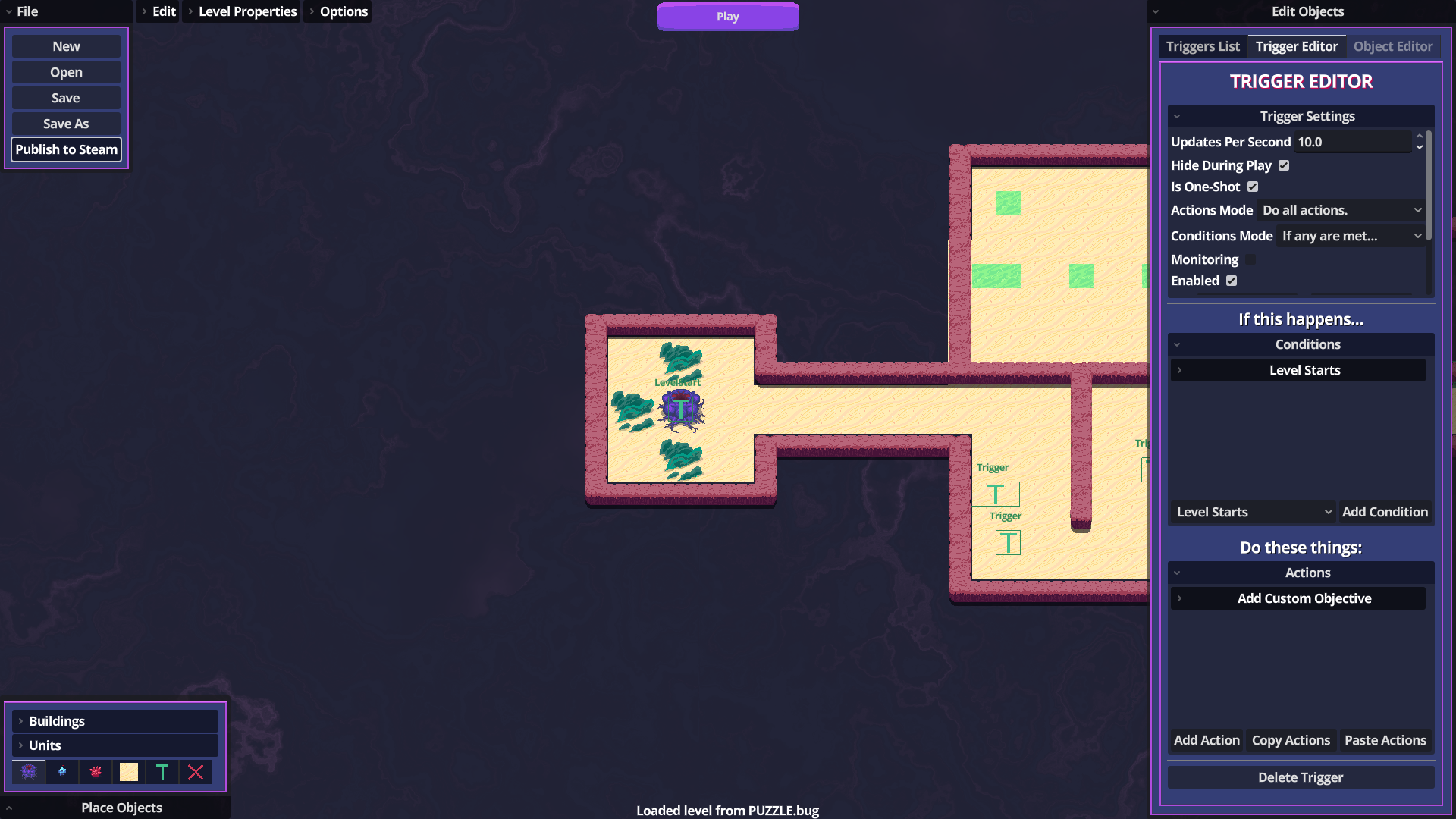Click the Play button
This screenshot has height=819, width=1456.
pos(728,17)
